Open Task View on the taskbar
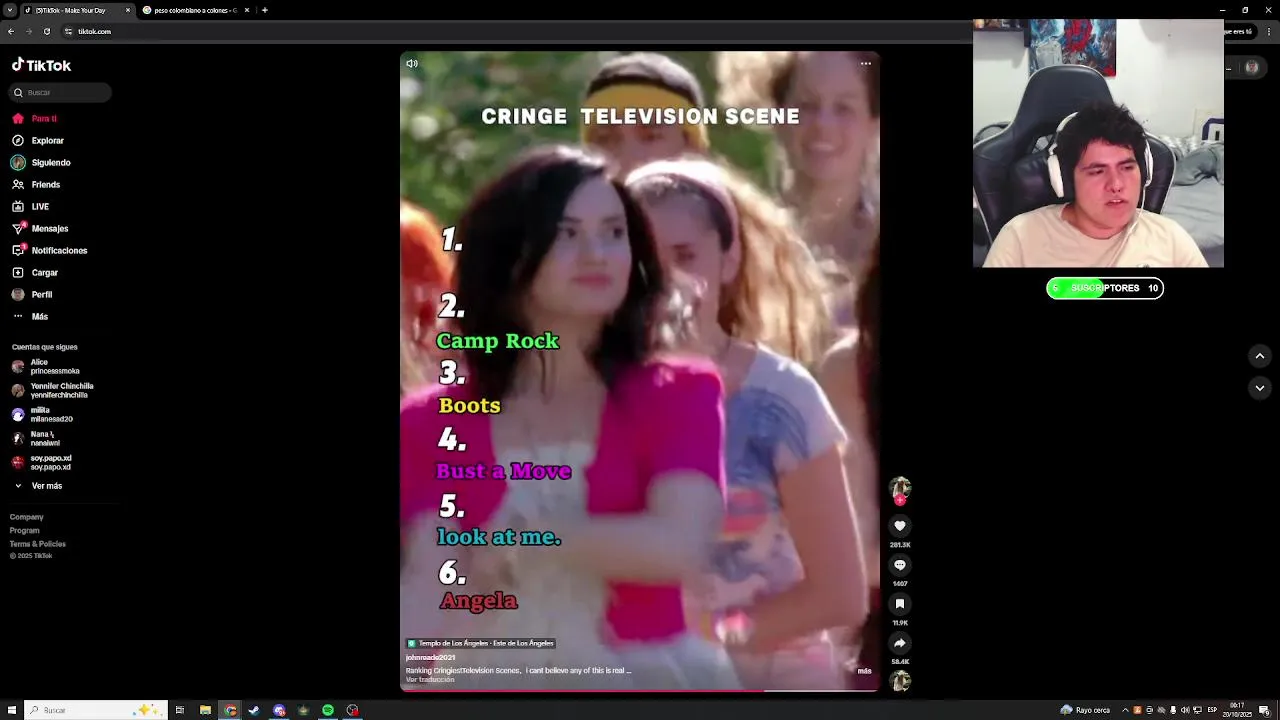1280x720 pixels. point(180,710)
